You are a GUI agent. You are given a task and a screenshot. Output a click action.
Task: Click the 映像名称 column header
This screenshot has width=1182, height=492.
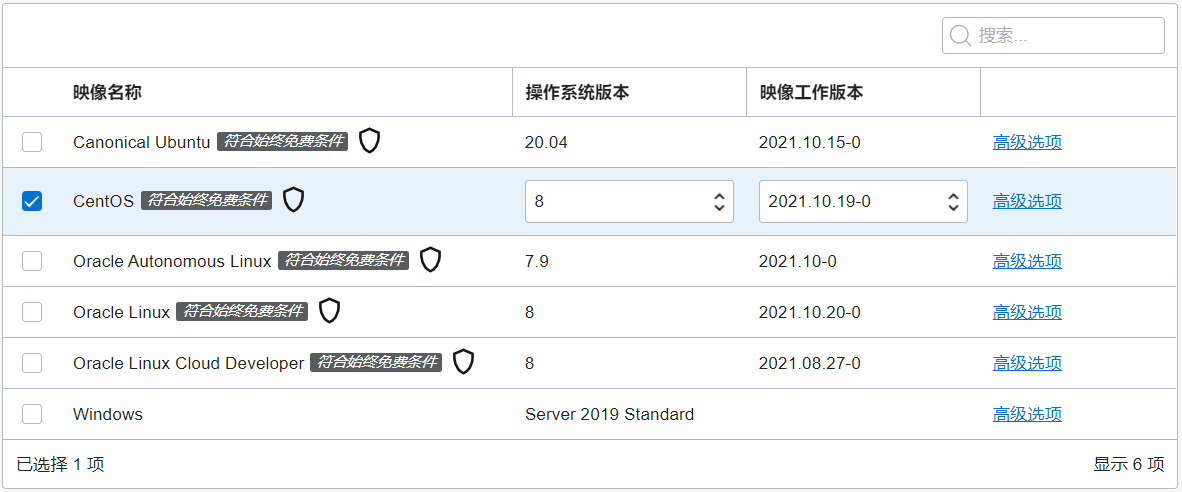(107, 92)
